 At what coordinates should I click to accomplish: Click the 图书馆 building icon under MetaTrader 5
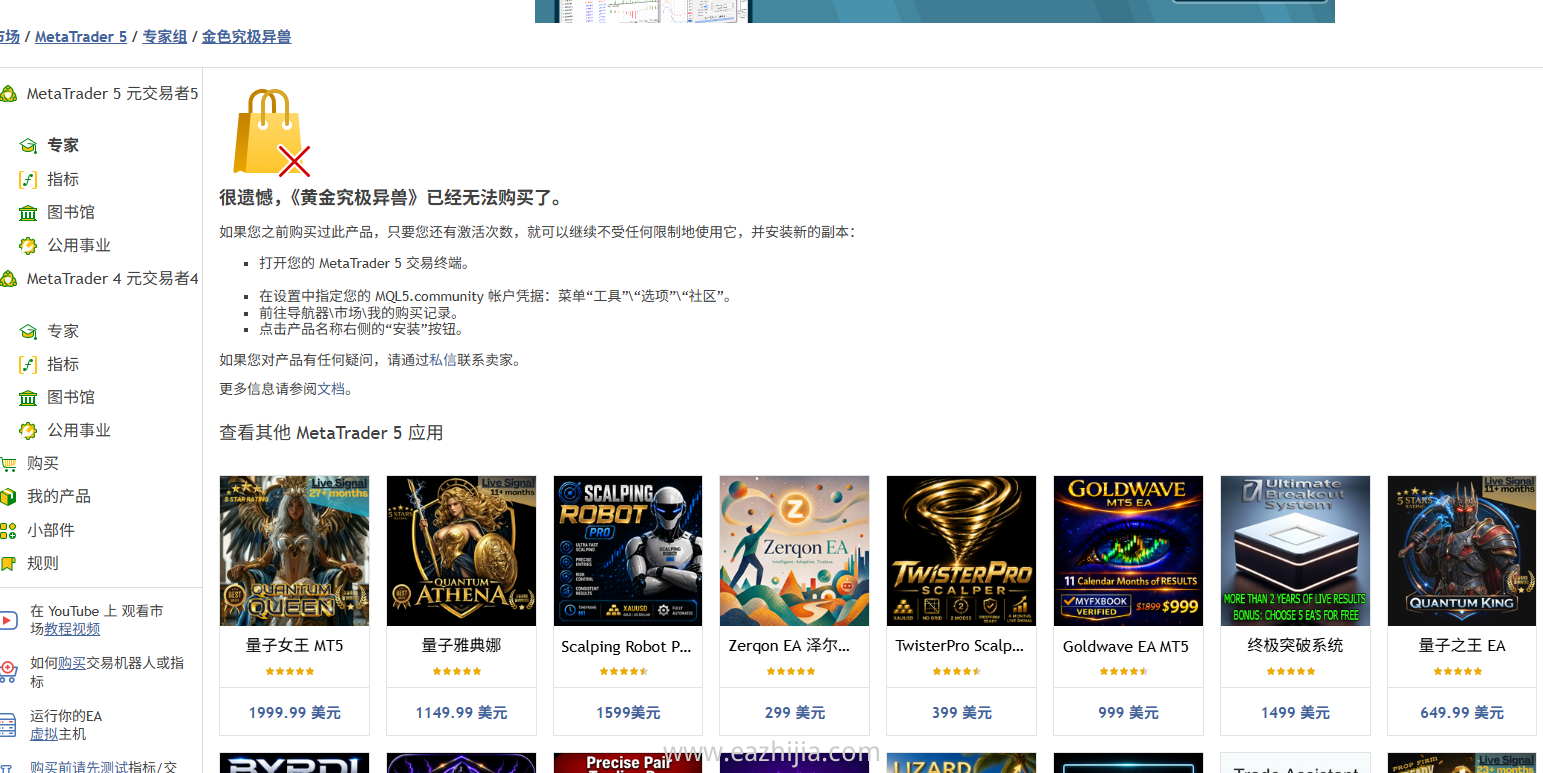point(28,213)
